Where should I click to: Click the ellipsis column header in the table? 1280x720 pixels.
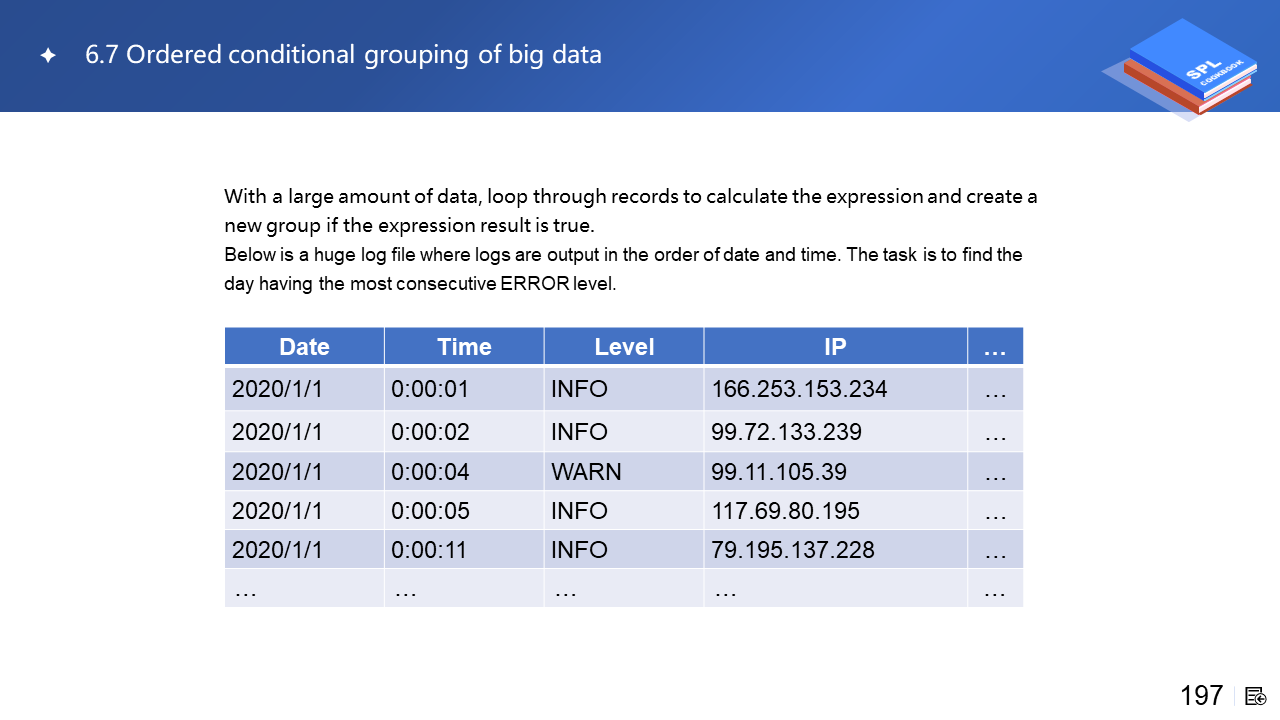point(995,347)
